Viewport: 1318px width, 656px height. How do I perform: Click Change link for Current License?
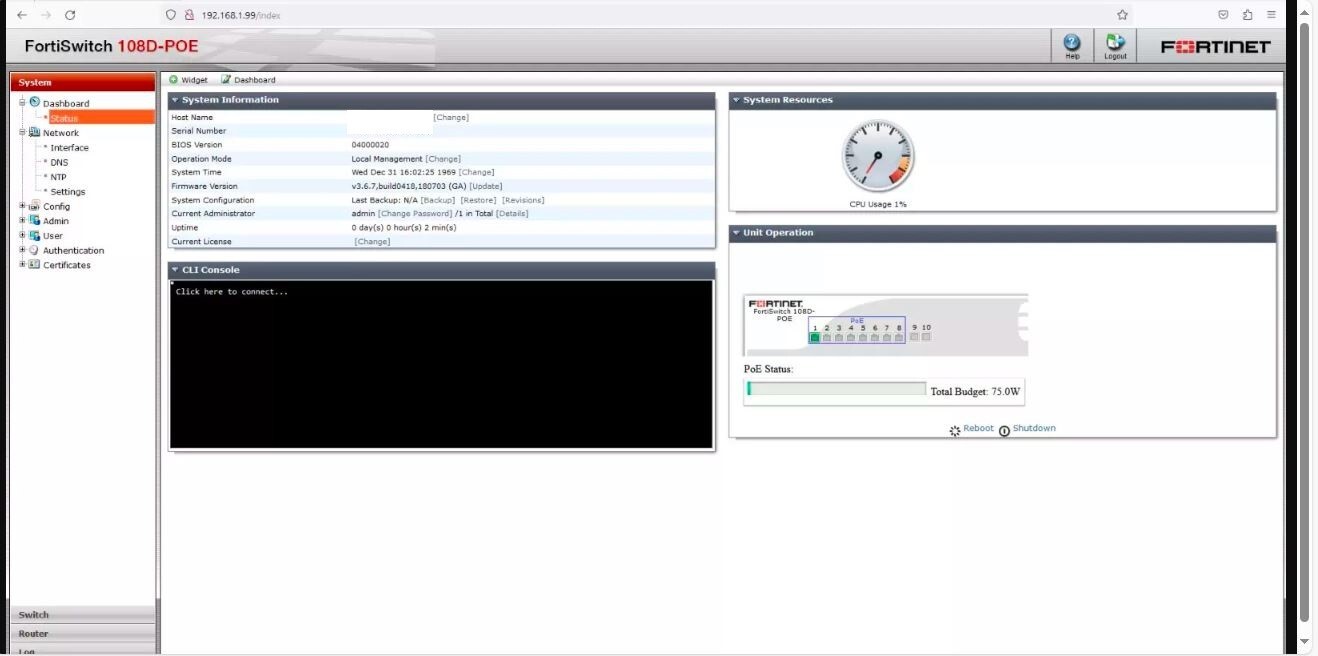373,241
